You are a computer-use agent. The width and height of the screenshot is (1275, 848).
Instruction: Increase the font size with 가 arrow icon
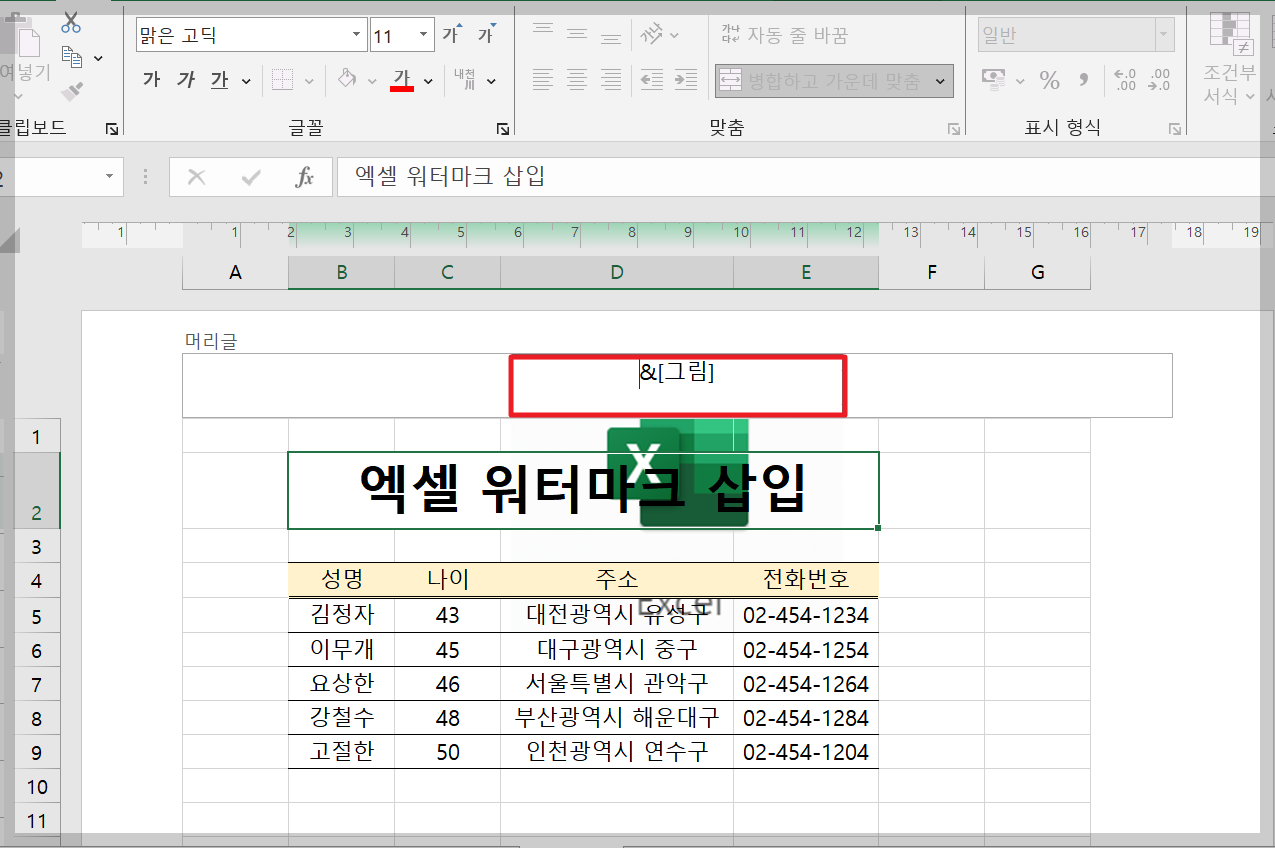[x=451, y=33]
